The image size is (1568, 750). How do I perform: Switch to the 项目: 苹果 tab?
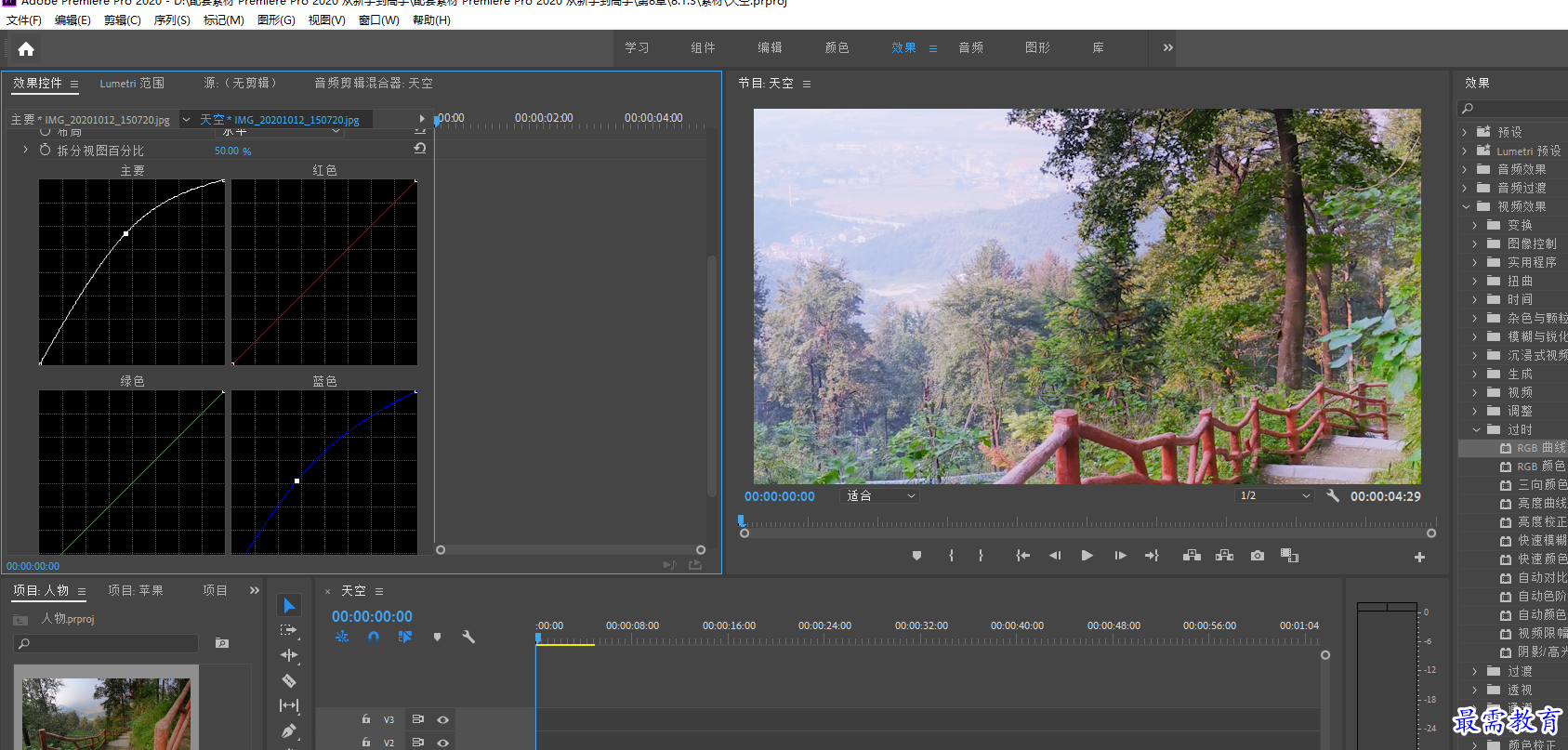[x=136, y=590]
